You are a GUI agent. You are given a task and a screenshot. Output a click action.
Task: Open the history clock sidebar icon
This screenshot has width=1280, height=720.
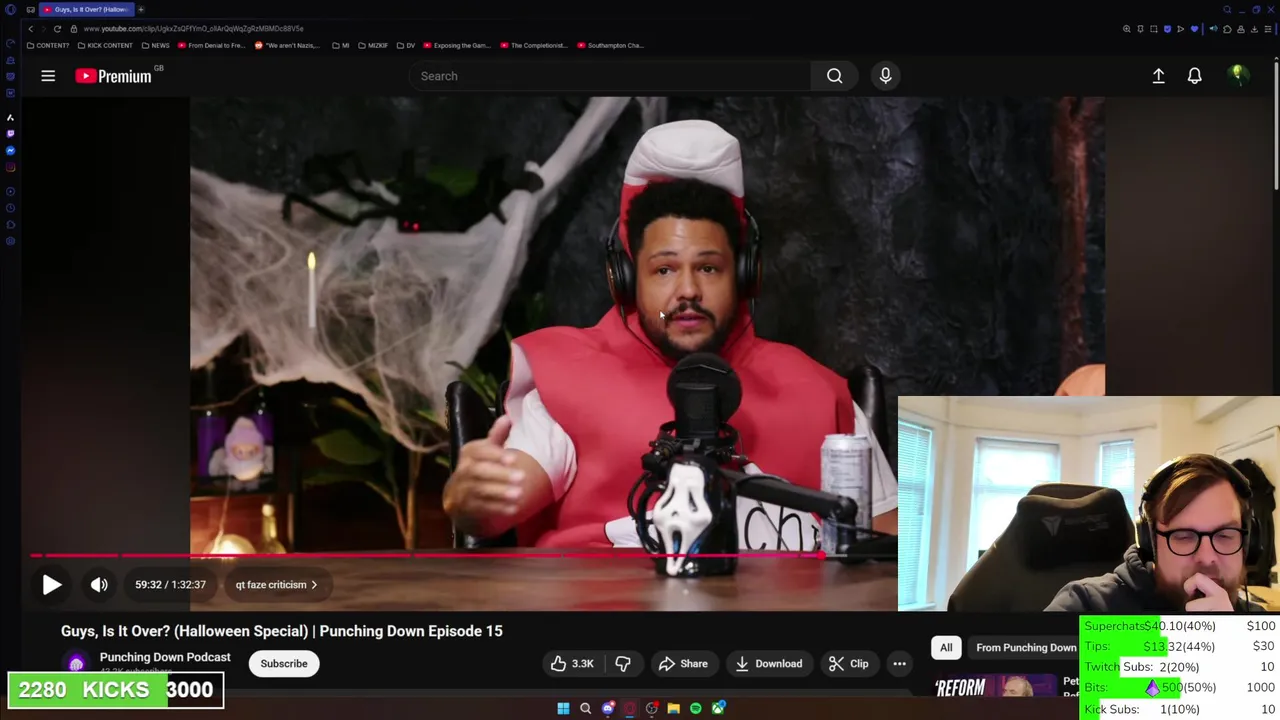[x=11, y=208]
